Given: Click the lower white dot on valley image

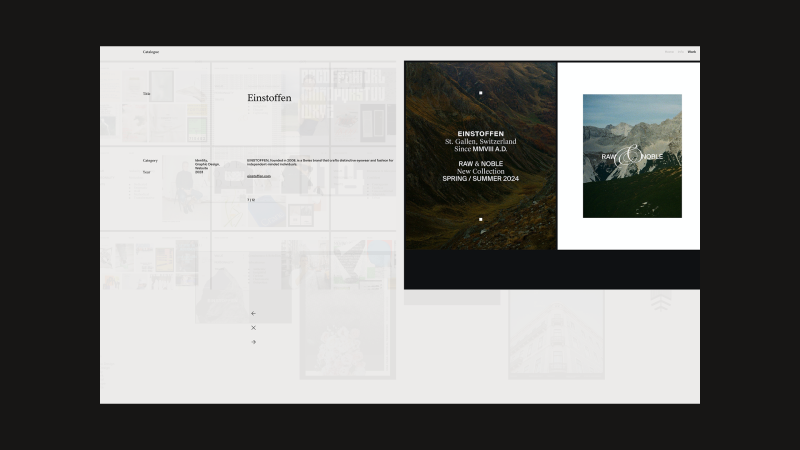Looking at the screenshot, I should pos(480,219).
